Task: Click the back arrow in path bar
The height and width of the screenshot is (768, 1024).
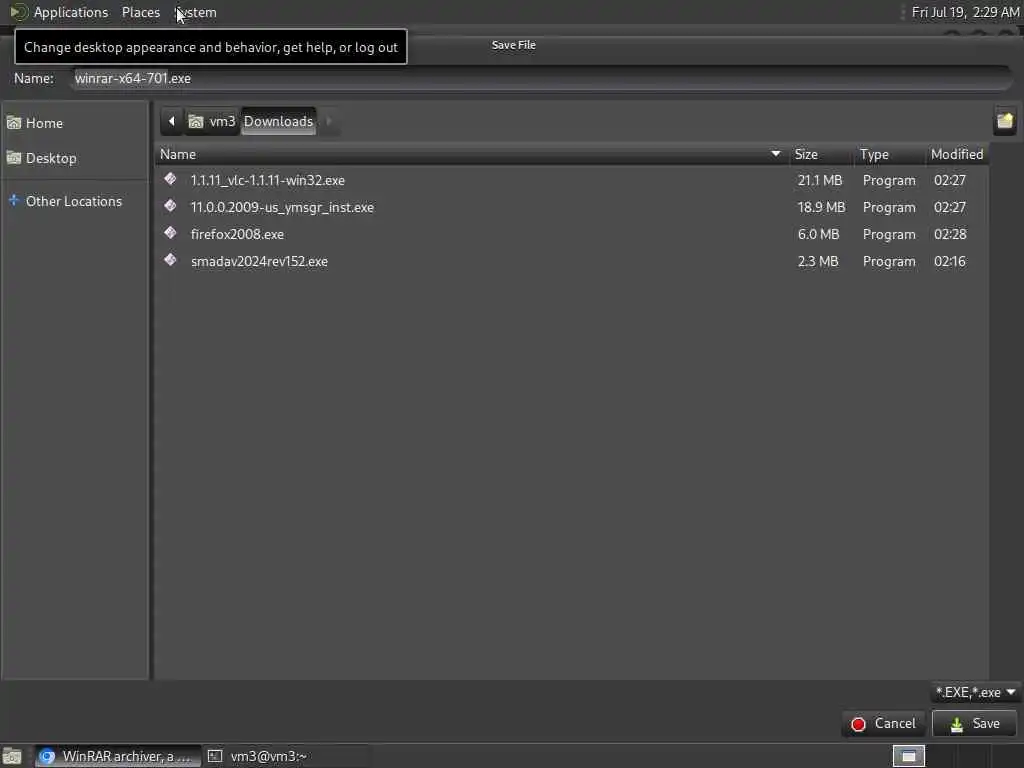Action: pyautogui.click(x=172, y=121)
